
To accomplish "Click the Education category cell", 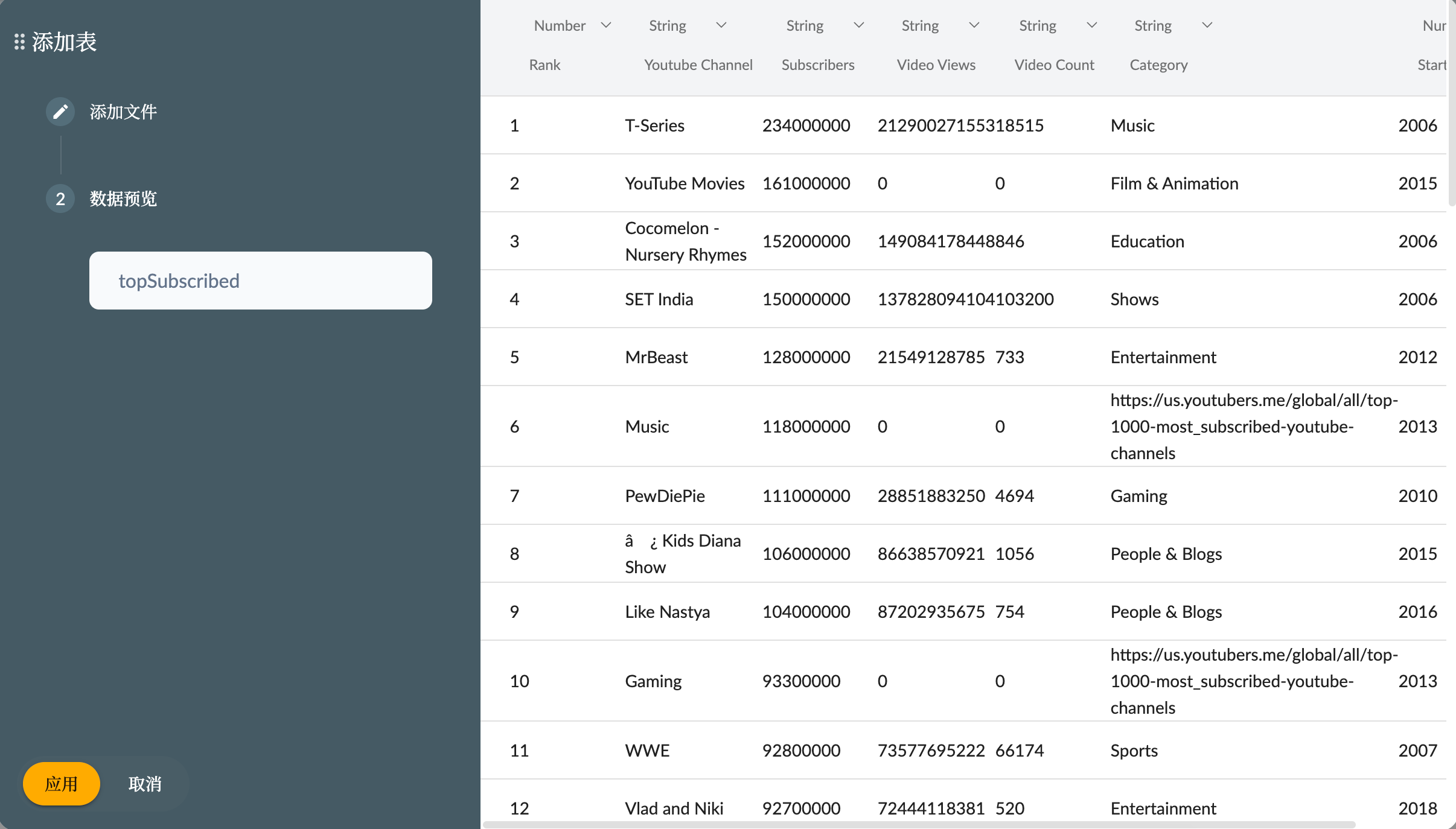I will (1147, 241).
